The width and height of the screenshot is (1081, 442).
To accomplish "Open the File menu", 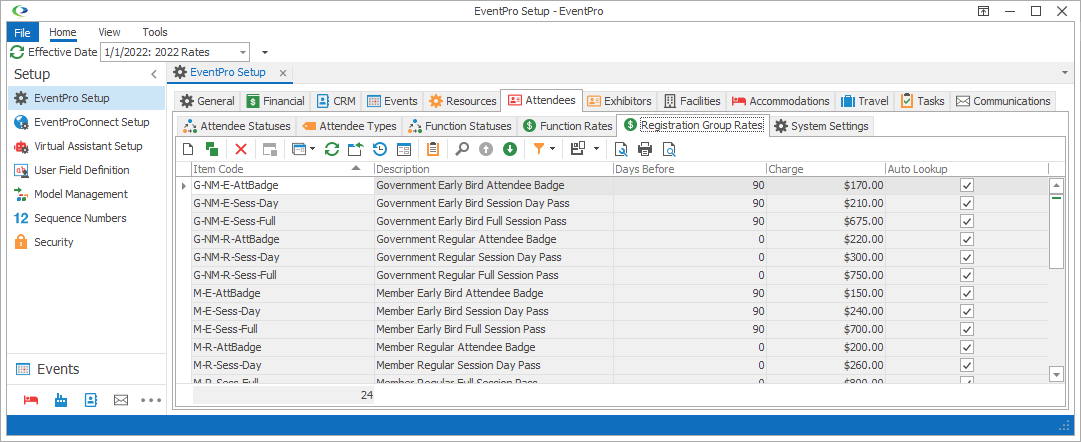I will (23, 32).
